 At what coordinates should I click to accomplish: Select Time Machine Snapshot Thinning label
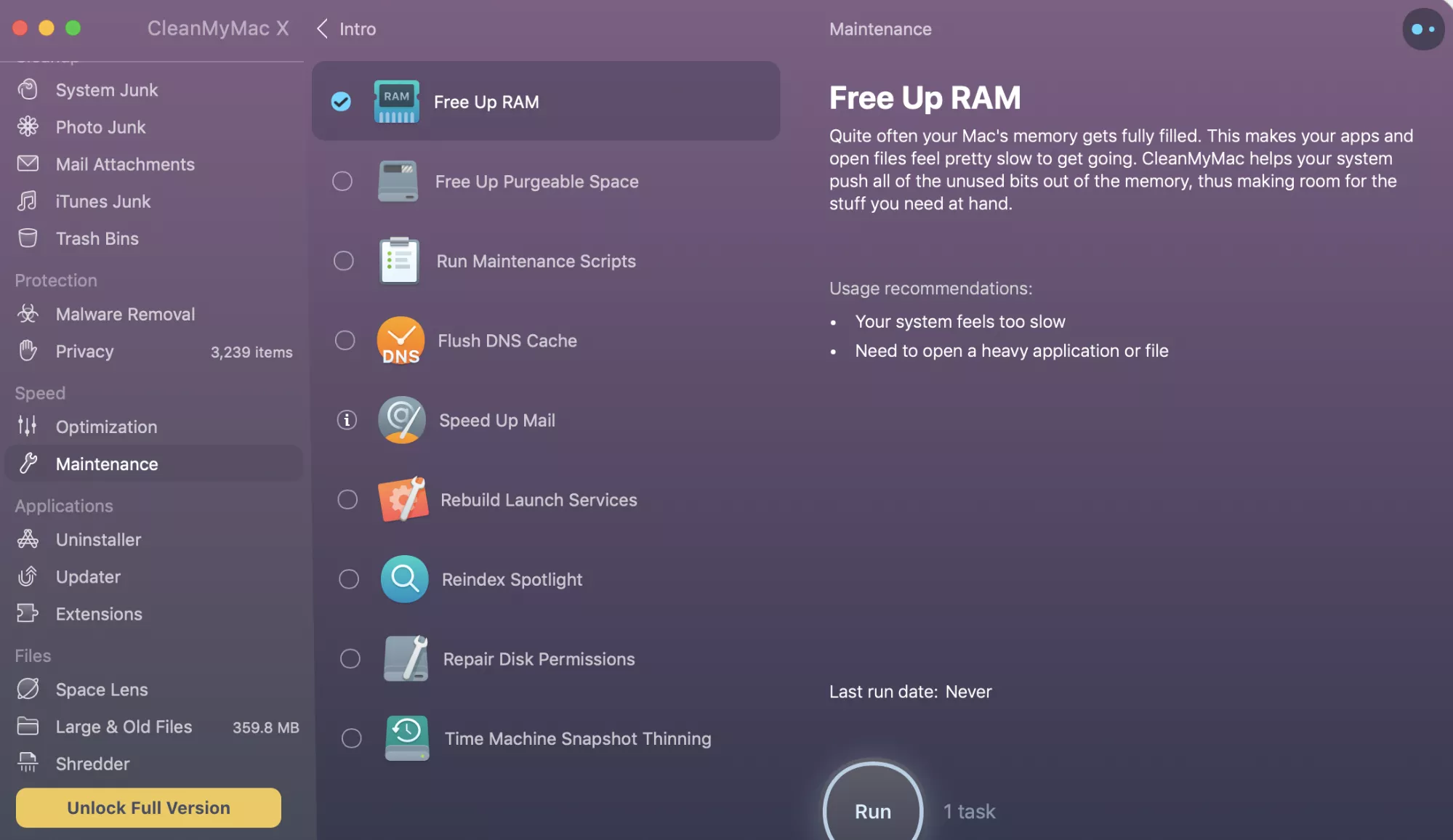coord(578,738)
